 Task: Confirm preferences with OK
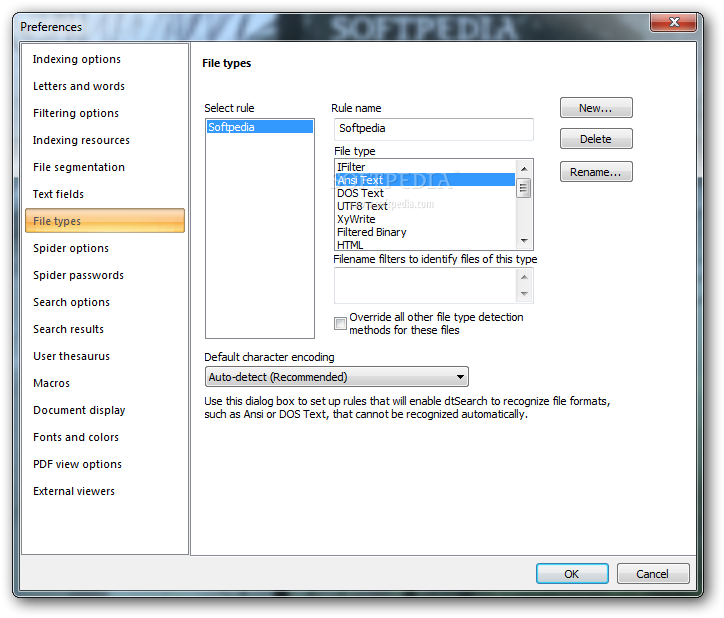(572, 574)
